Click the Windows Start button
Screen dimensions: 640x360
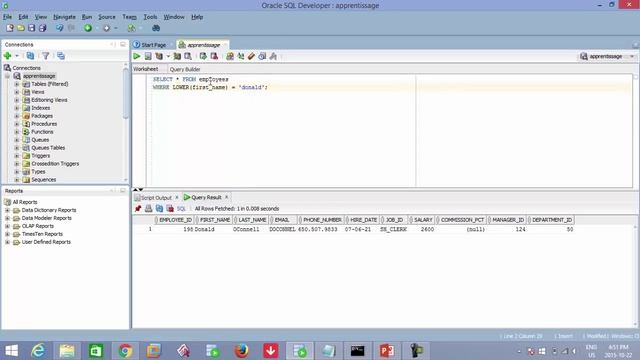click(11, 351)
